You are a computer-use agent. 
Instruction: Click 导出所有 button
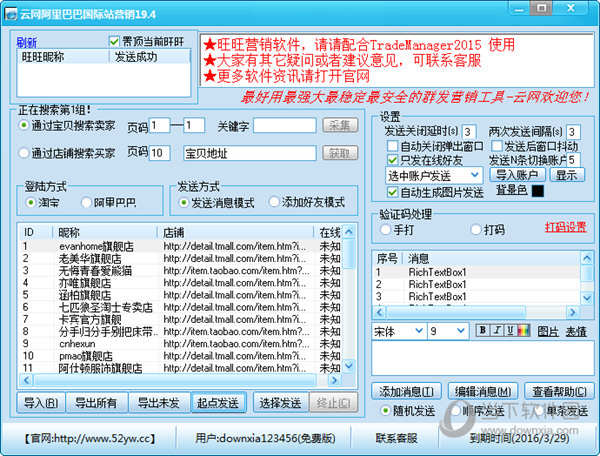[x=96, y=402]
